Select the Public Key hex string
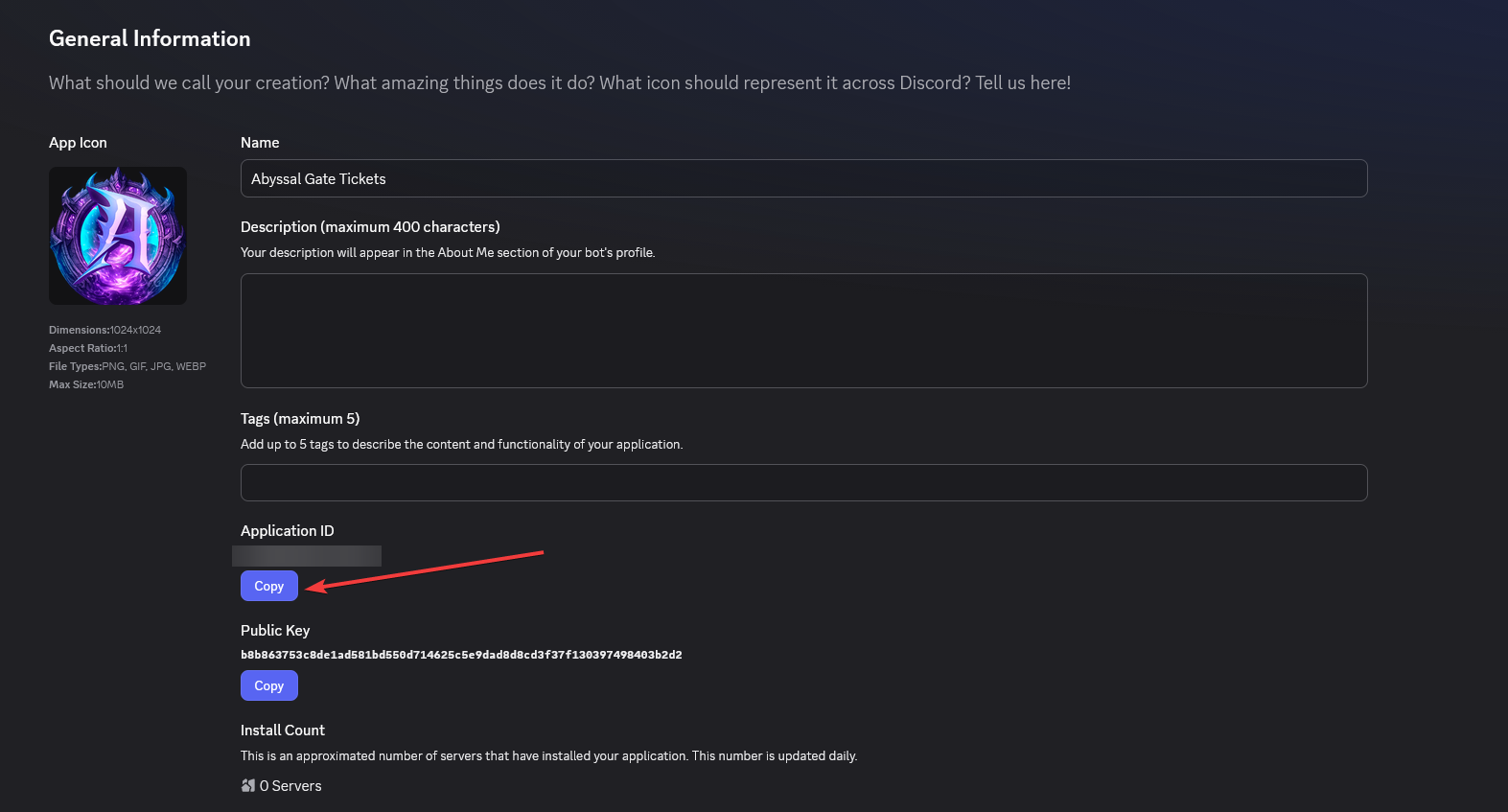Viewport: 1508px width, 812px height. [461, 654]
